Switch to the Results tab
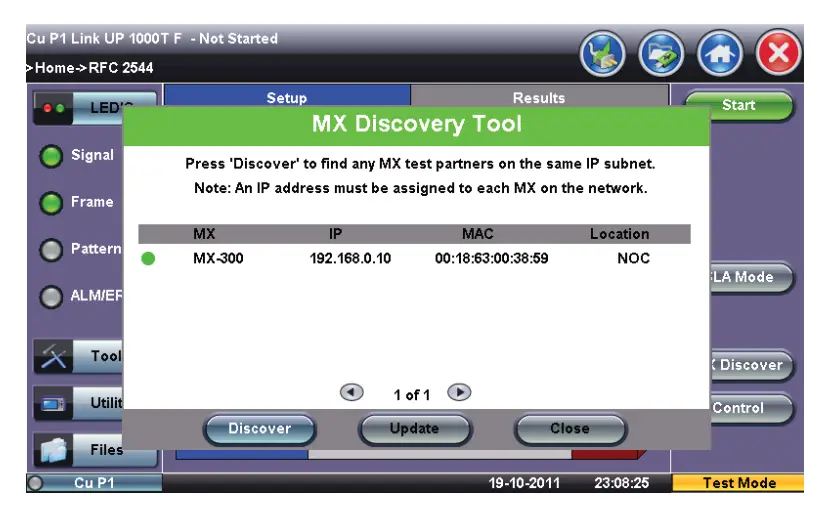 [x=539, y=97]
